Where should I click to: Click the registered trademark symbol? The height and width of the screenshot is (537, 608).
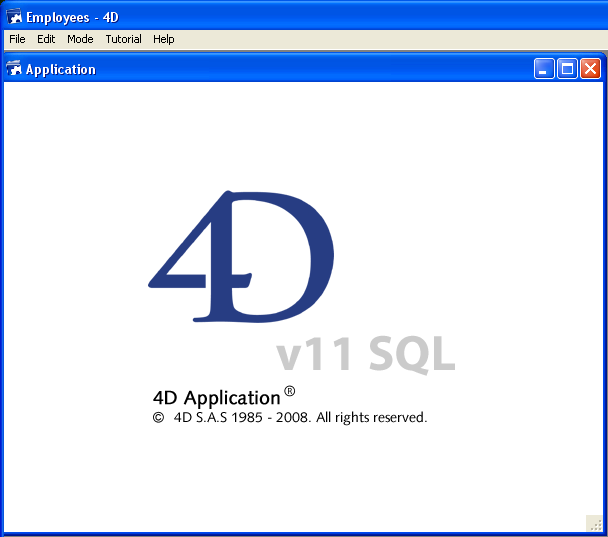click(290, 392)
